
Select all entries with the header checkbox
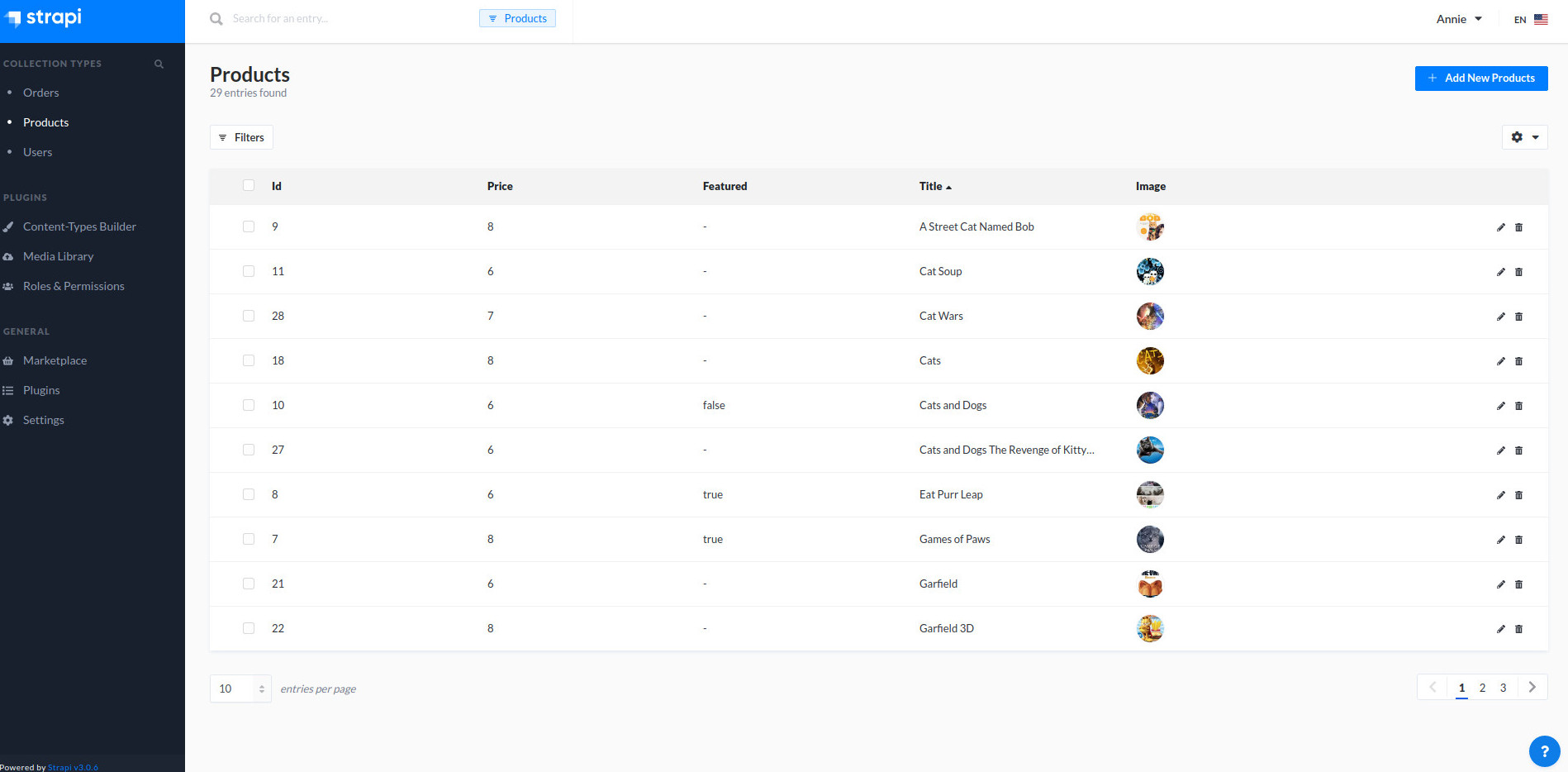pos(249,185)
